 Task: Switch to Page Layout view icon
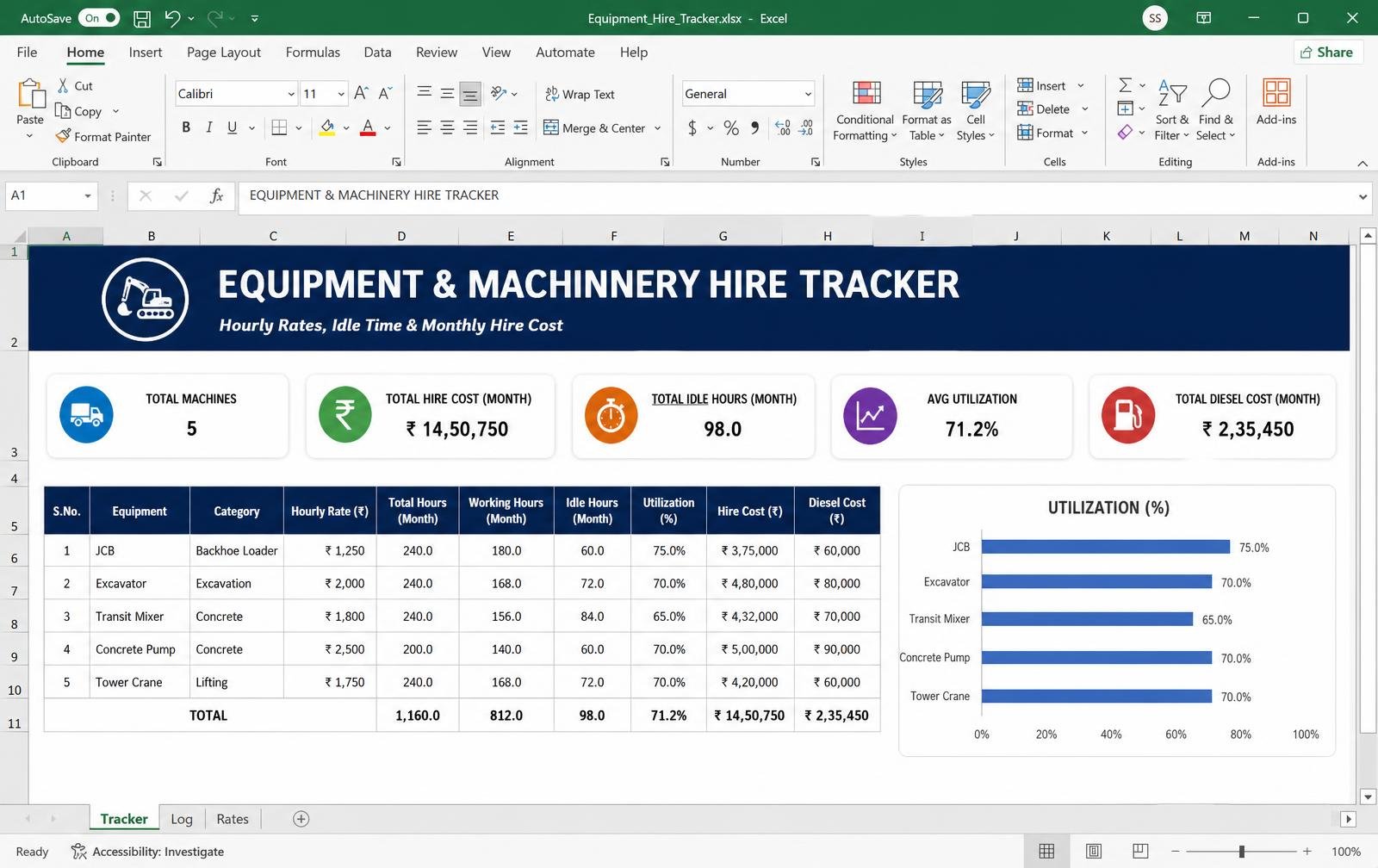click(1094, 852)
